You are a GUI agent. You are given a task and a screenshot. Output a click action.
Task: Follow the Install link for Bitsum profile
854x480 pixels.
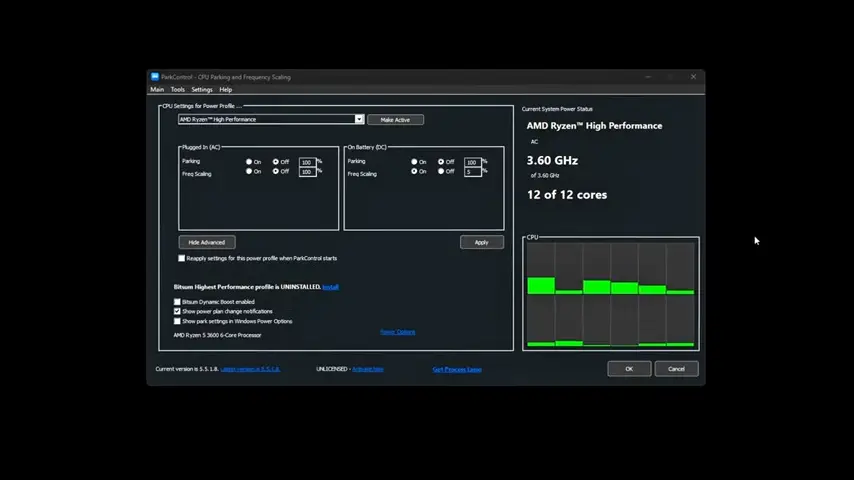pyautogui.click(x=330, y=287)
